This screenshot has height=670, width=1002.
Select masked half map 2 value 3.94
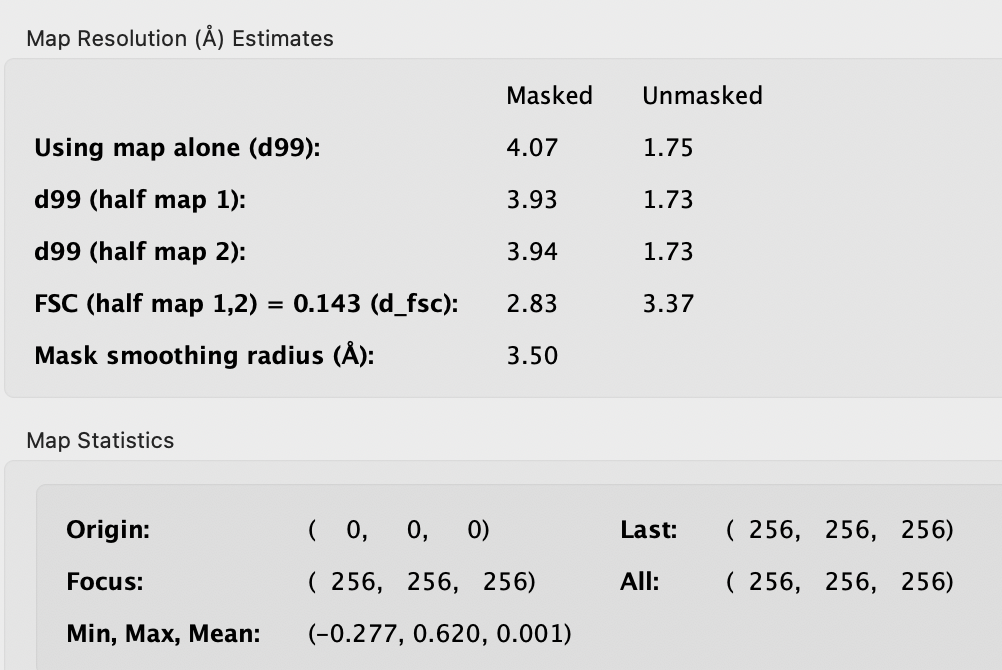tap(532, 252)
